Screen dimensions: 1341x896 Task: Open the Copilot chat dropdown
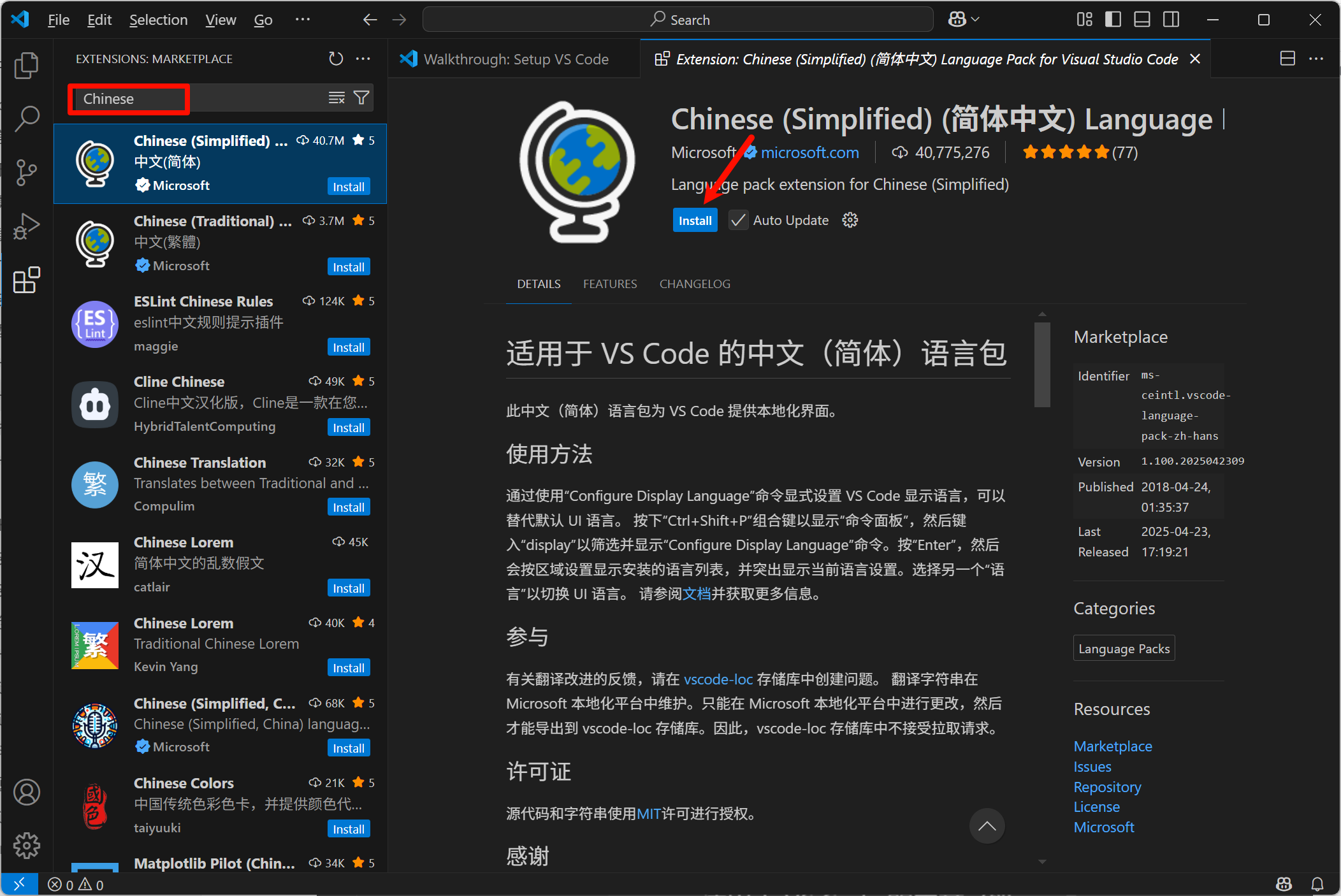(964, 20)
